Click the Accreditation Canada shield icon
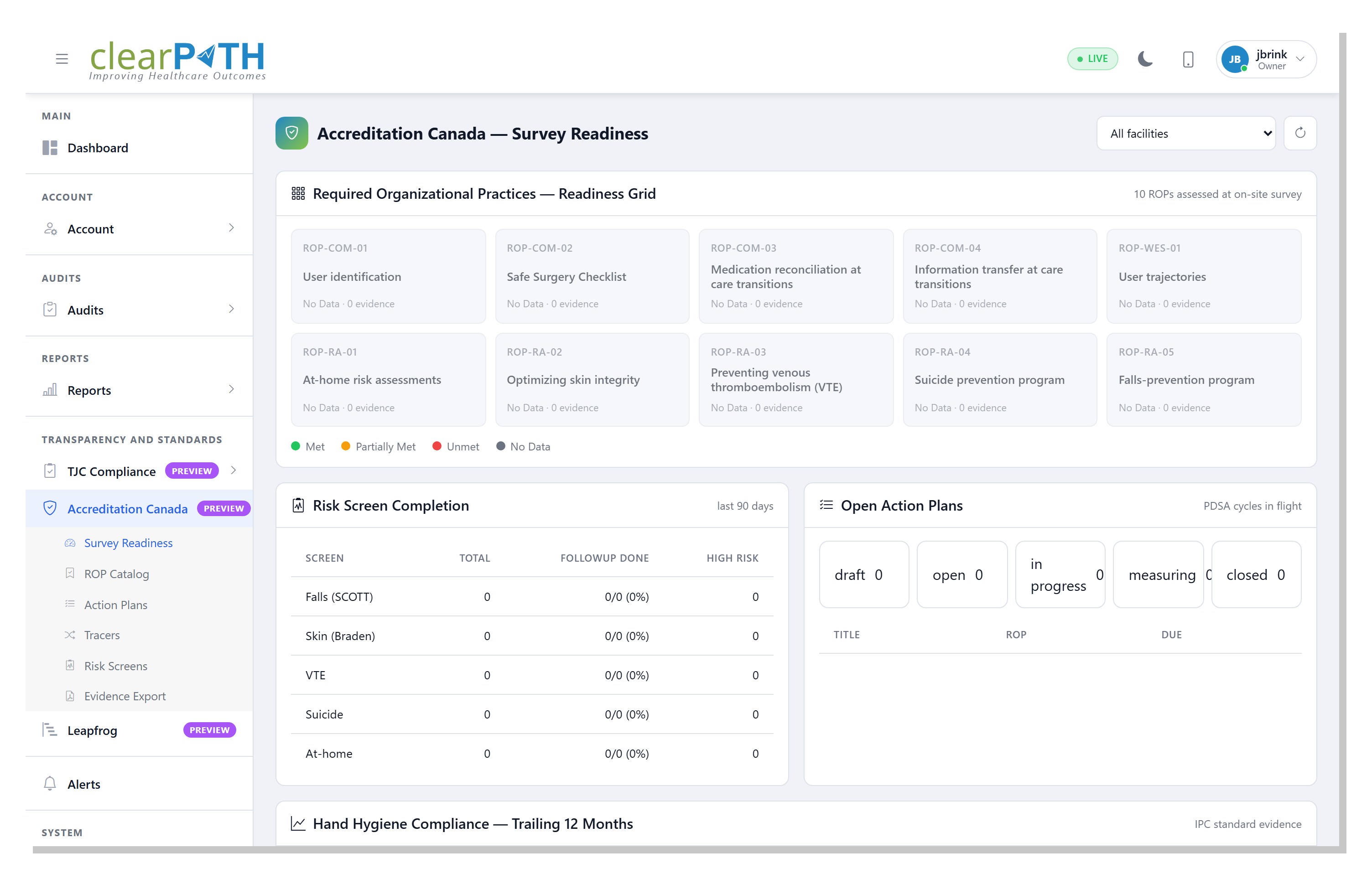The image size is (1372, 879). point(50,507)
